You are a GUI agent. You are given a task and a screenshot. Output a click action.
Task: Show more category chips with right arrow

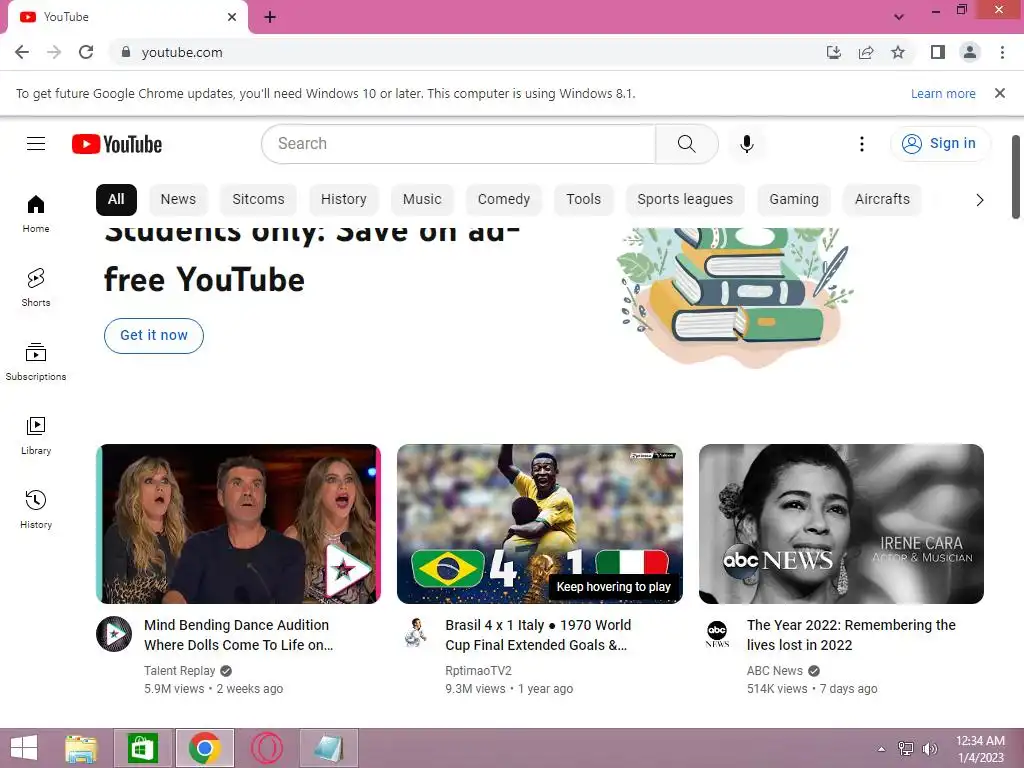coord(979,200)
